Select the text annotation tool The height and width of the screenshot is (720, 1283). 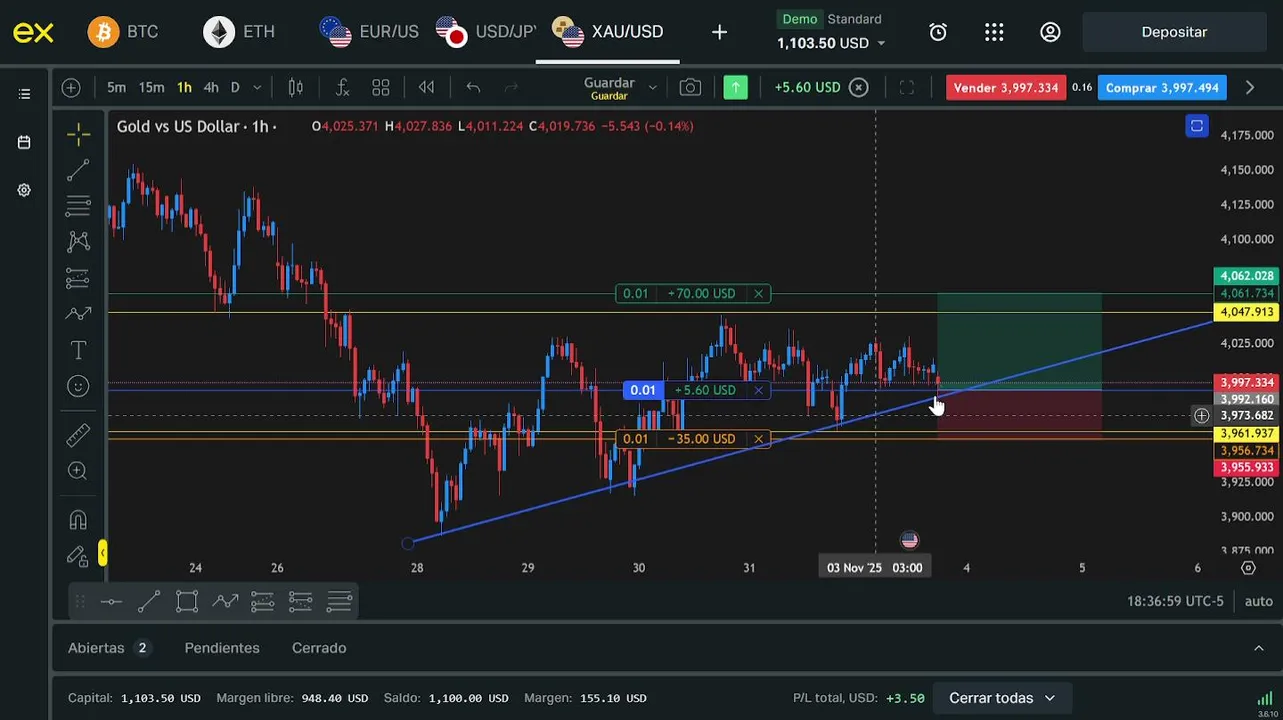pos(78,350)
